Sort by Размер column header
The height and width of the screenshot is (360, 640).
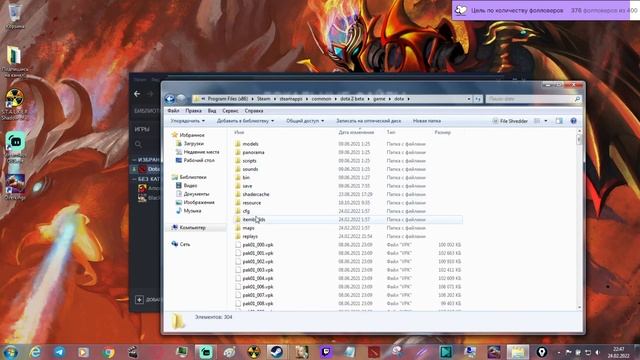tap(442, 132)
